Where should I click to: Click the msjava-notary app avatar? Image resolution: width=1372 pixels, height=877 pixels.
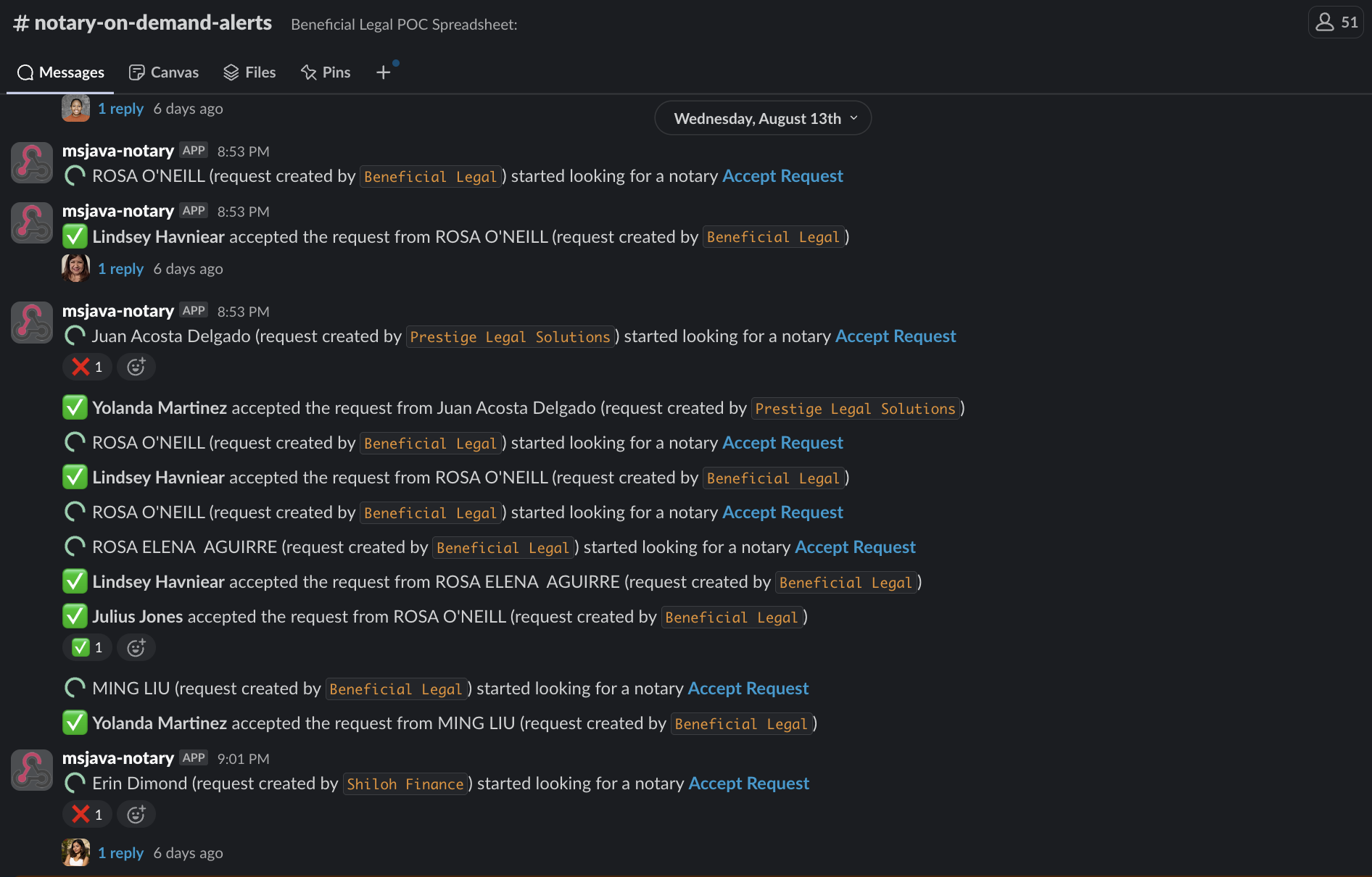[x=31, y=162]
